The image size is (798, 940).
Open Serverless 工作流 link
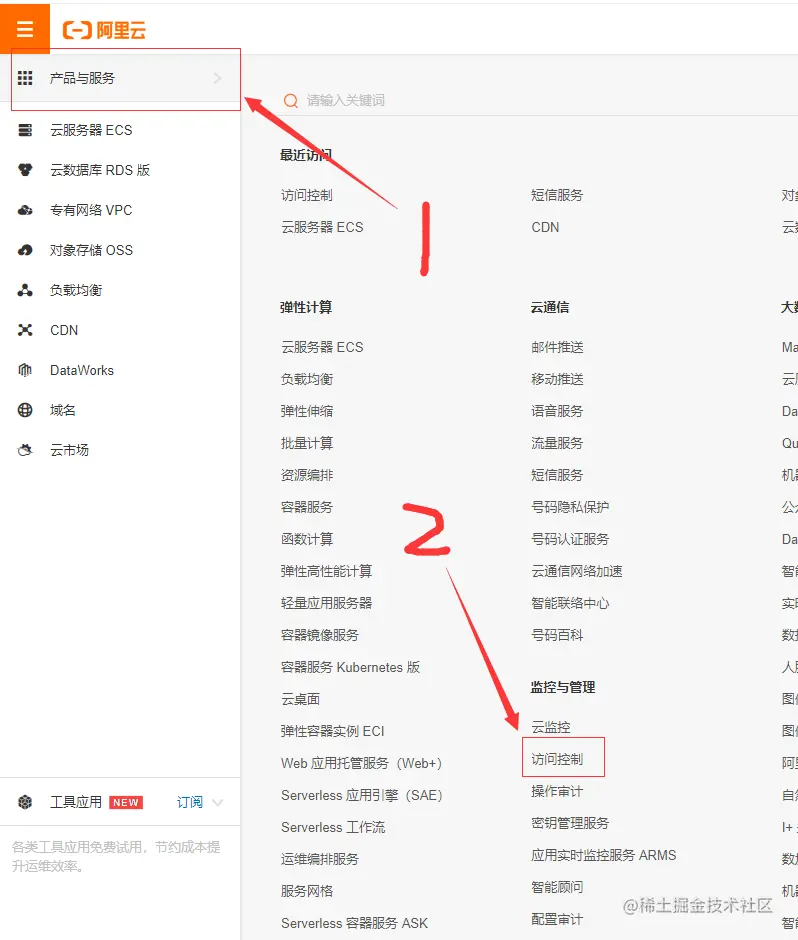tap(333, 827)
